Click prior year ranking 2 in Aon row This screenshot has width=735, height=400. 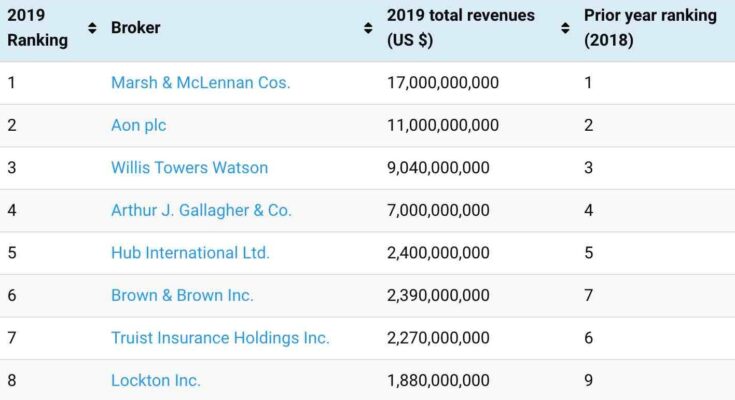[x=589, y=125]
